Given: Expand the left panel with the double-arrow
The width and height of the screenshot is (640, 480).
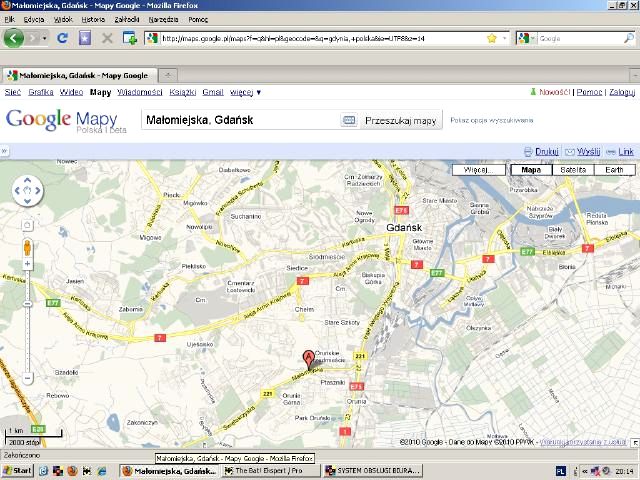Looking at the screenshot, I should (x=4, y=151).
